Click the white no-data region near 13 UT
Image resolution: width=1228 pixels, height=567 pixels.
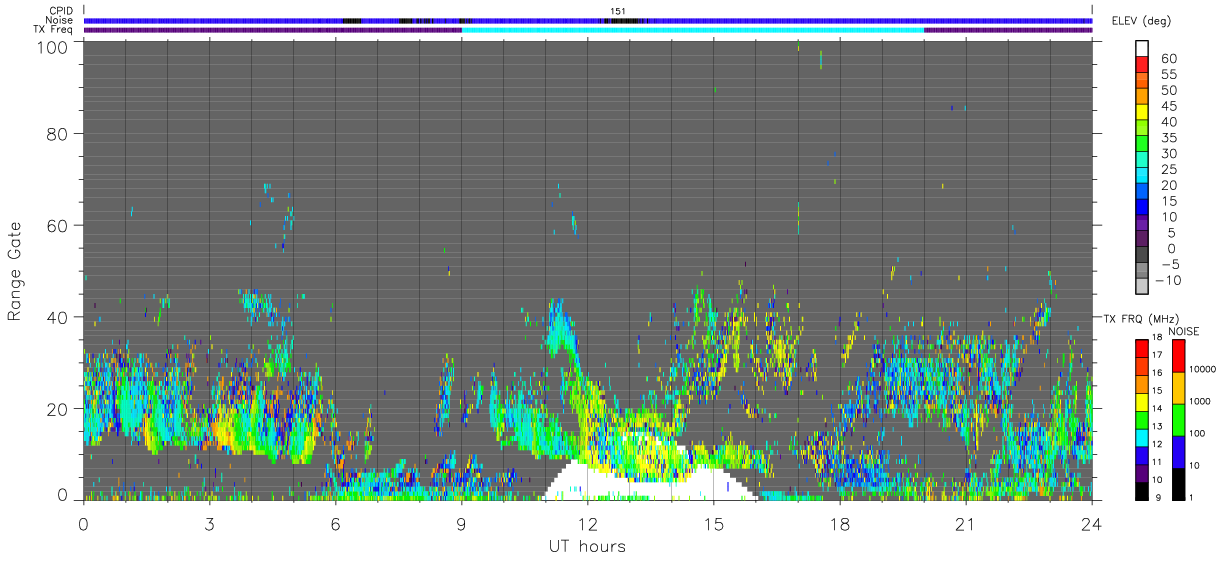[650, 487]
